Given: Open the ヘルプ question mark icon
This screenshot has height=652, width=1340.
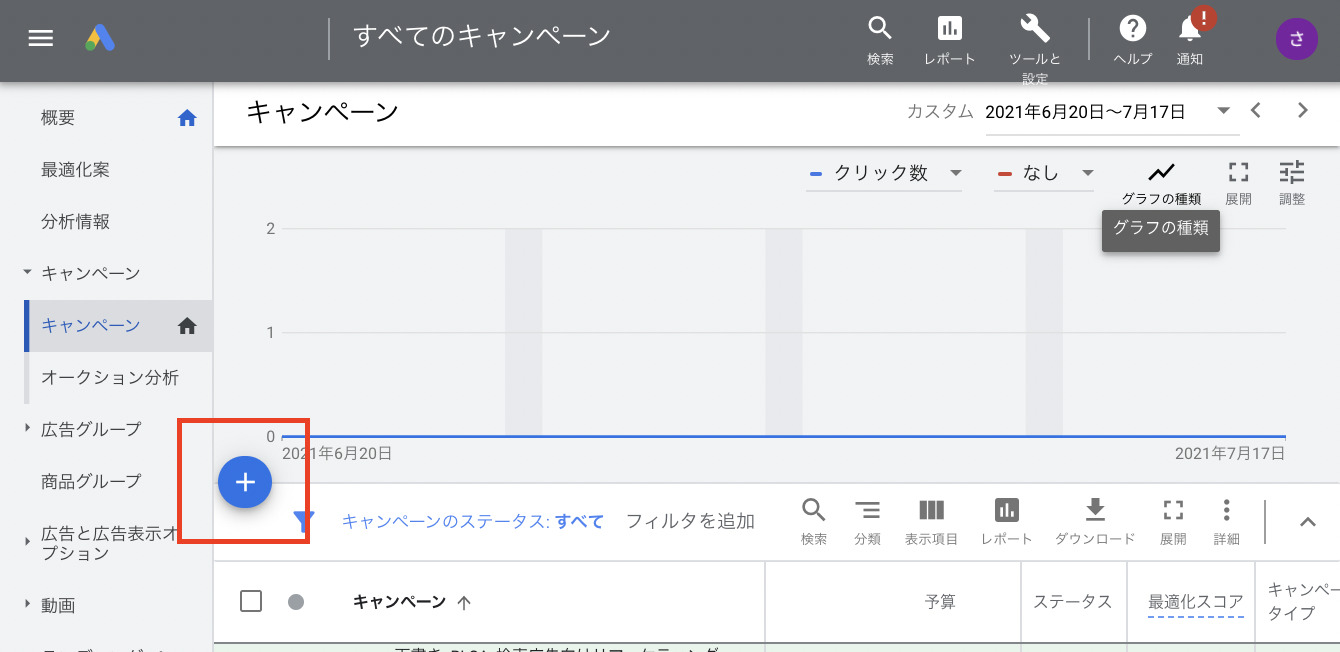Looking at the screenshot, I should [x=1132, y=29].
